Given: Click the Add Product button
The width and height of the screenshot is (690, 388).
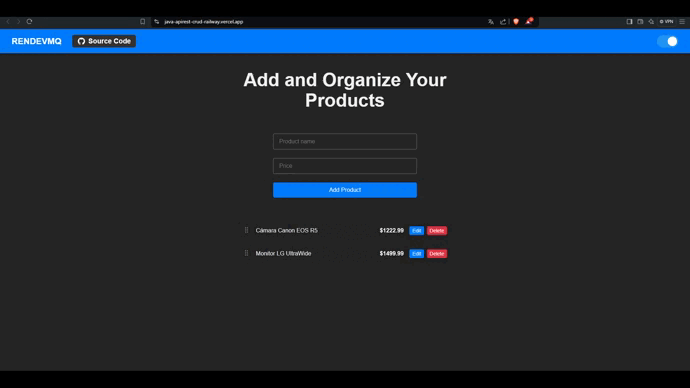Looking at the screenshot, I should [345, 190].
